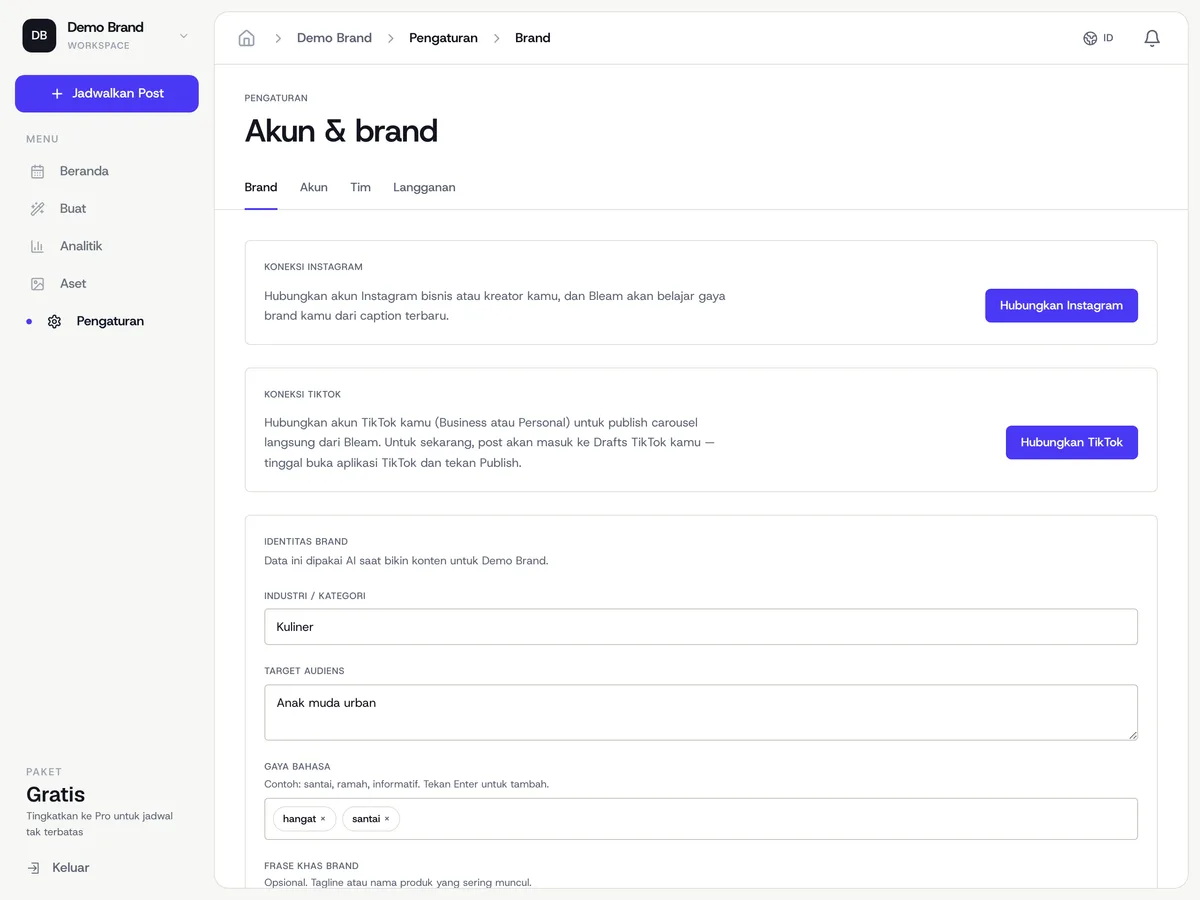Open notifications bell icon
1200x900 pixels.
[x=1152, y=38]
